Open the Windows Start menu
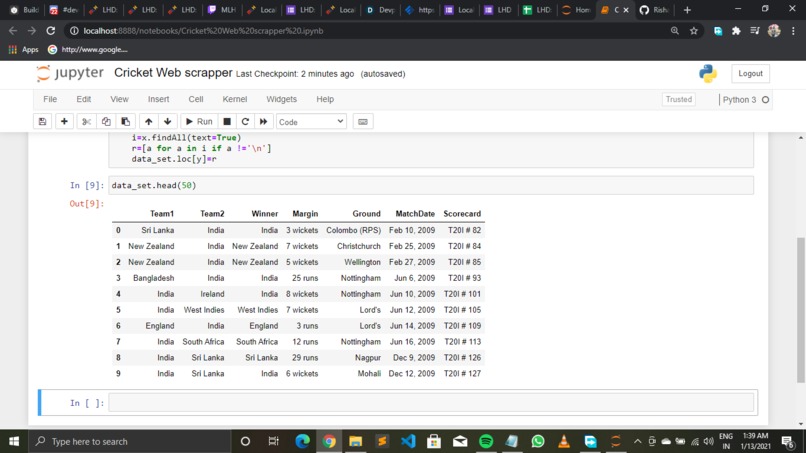806x453 pixels. 14,441
